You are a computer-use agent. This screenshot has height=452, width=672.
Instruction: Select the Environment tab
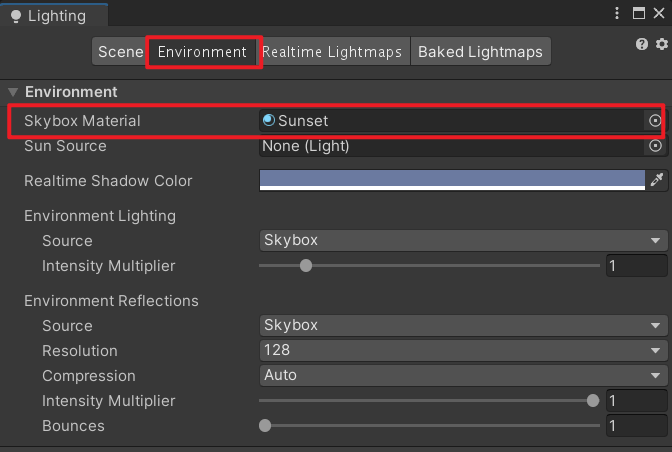coord(202,52)
